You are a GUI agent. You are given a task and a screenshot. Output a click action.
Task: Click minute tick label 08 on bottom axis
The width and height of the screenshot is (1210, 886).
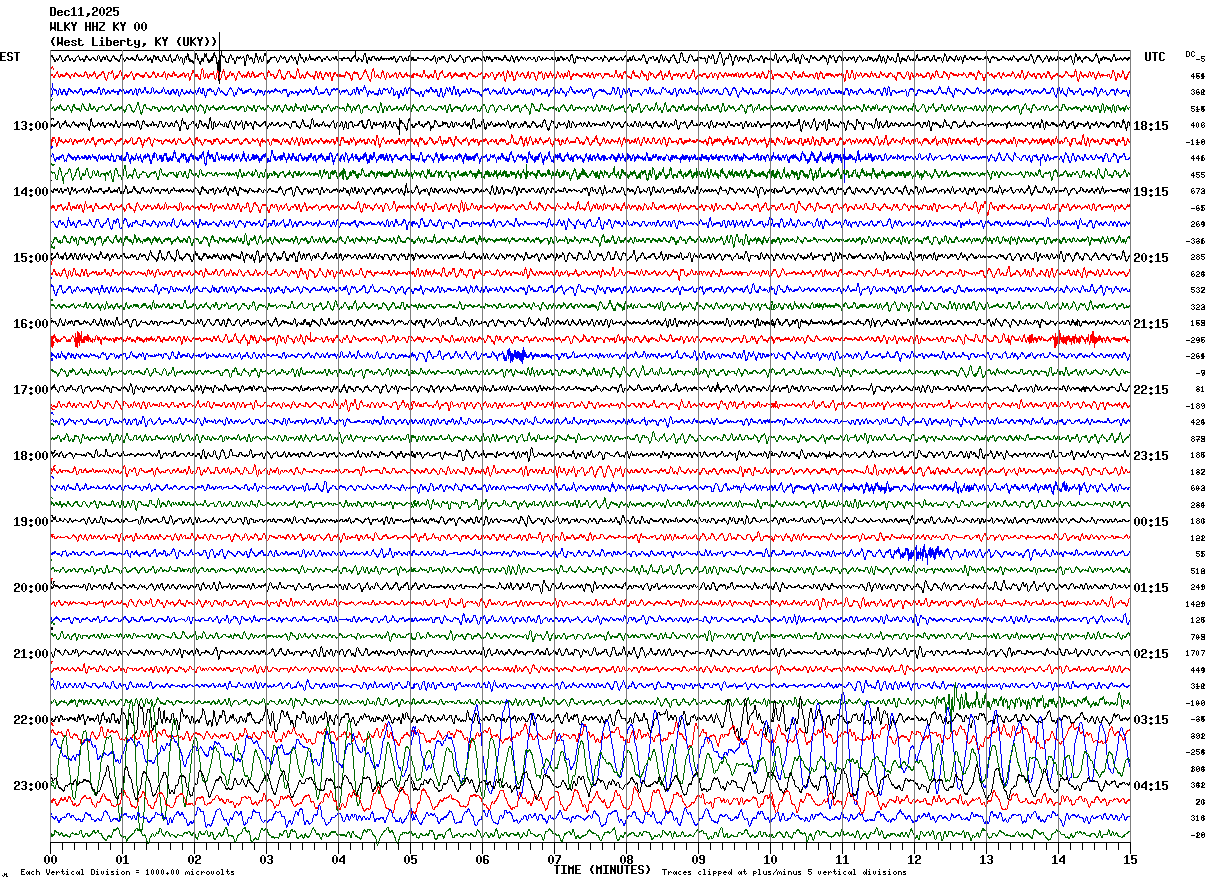[x=626, y=859]
